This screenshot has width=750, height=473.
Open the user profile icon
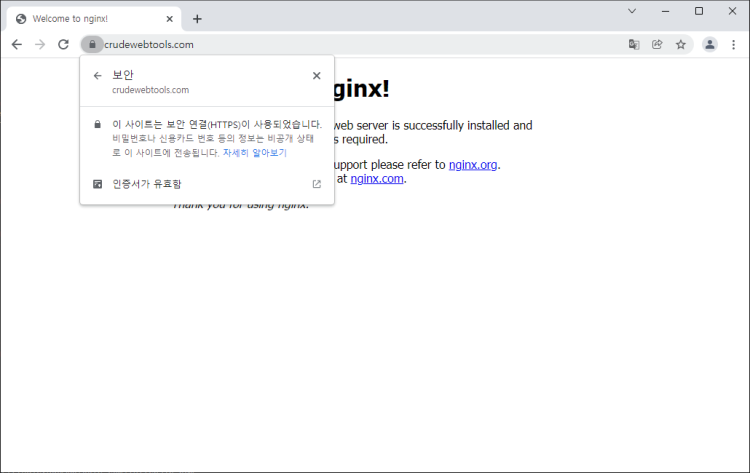pos(710,44)
